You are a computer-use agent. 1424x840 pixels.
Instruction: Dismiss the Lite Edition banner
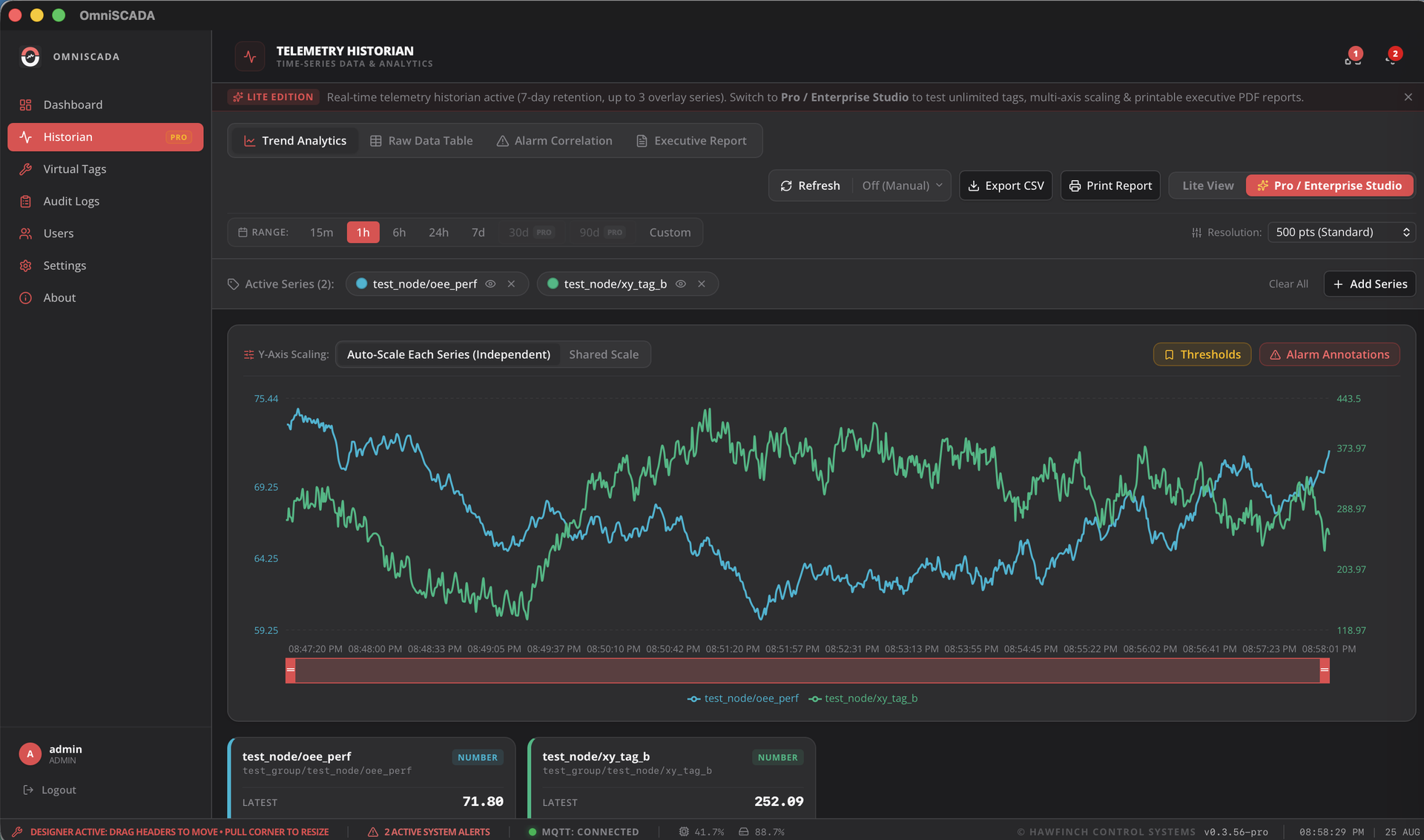point(1408,97)
